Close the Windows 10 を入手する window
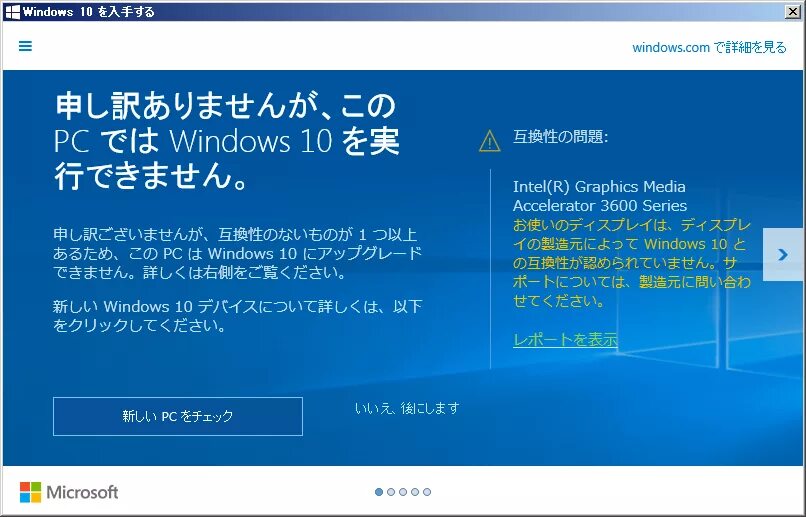Screen dimensions: 806x517 [x=793, y=11]
